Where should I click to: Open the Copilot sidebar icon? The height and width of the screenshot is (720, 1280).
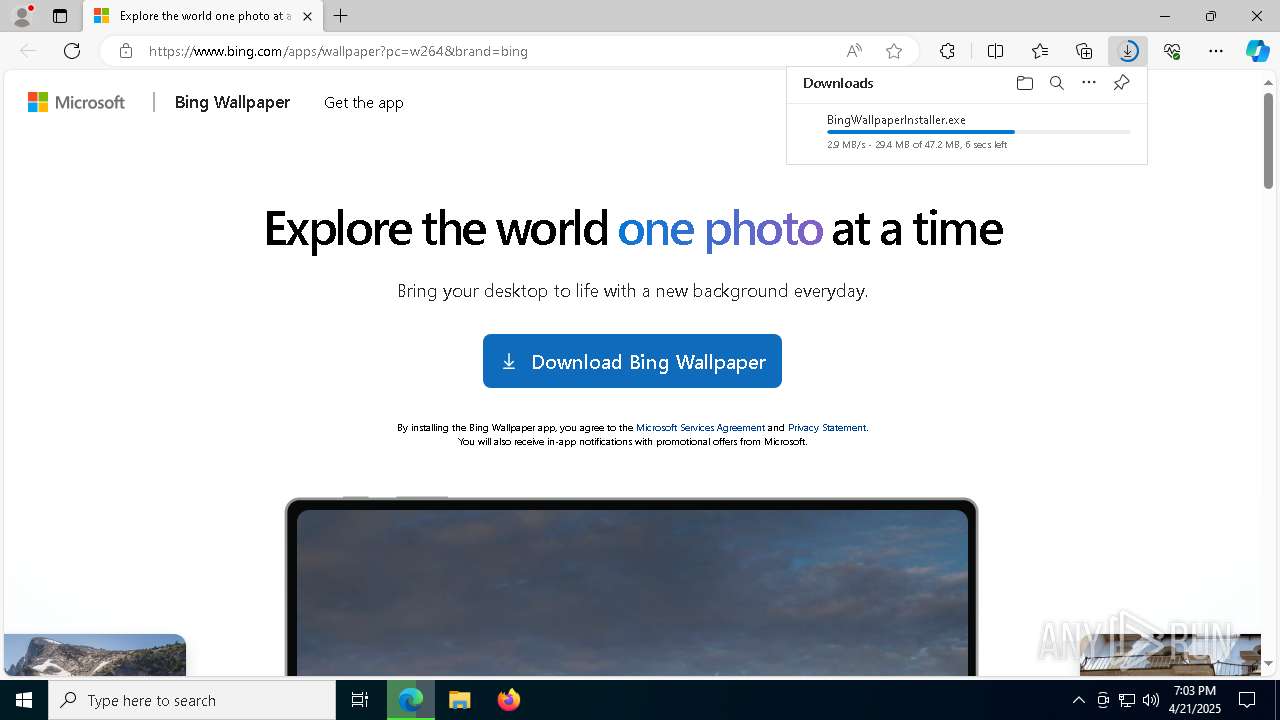[x=1257, y=51]
